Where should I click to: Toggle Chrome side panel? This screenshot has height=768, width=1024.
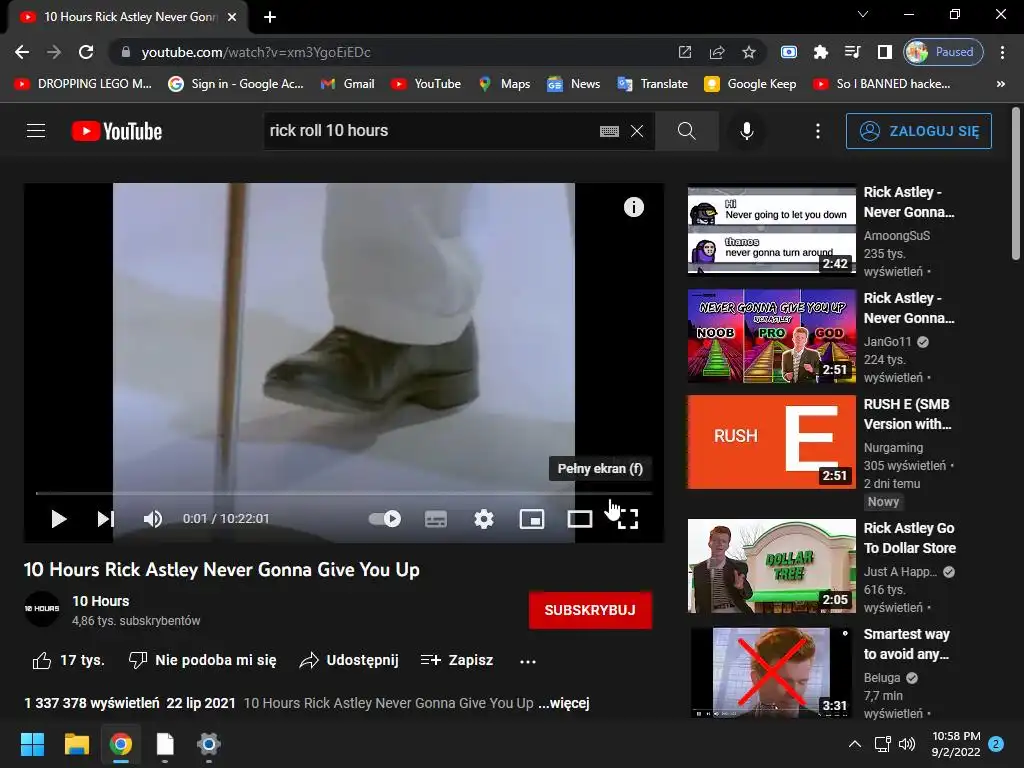click(884, 52)
